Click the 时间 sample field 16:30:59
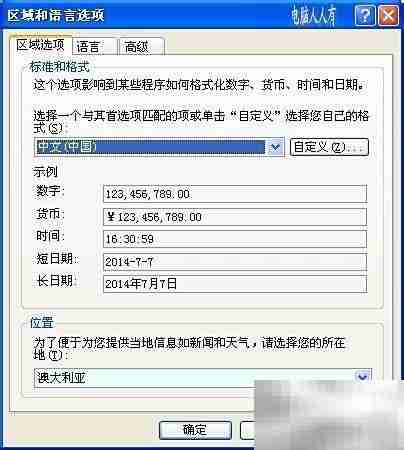Image resolution: width=404 pixels, height=450 pixels. point(235,239)
